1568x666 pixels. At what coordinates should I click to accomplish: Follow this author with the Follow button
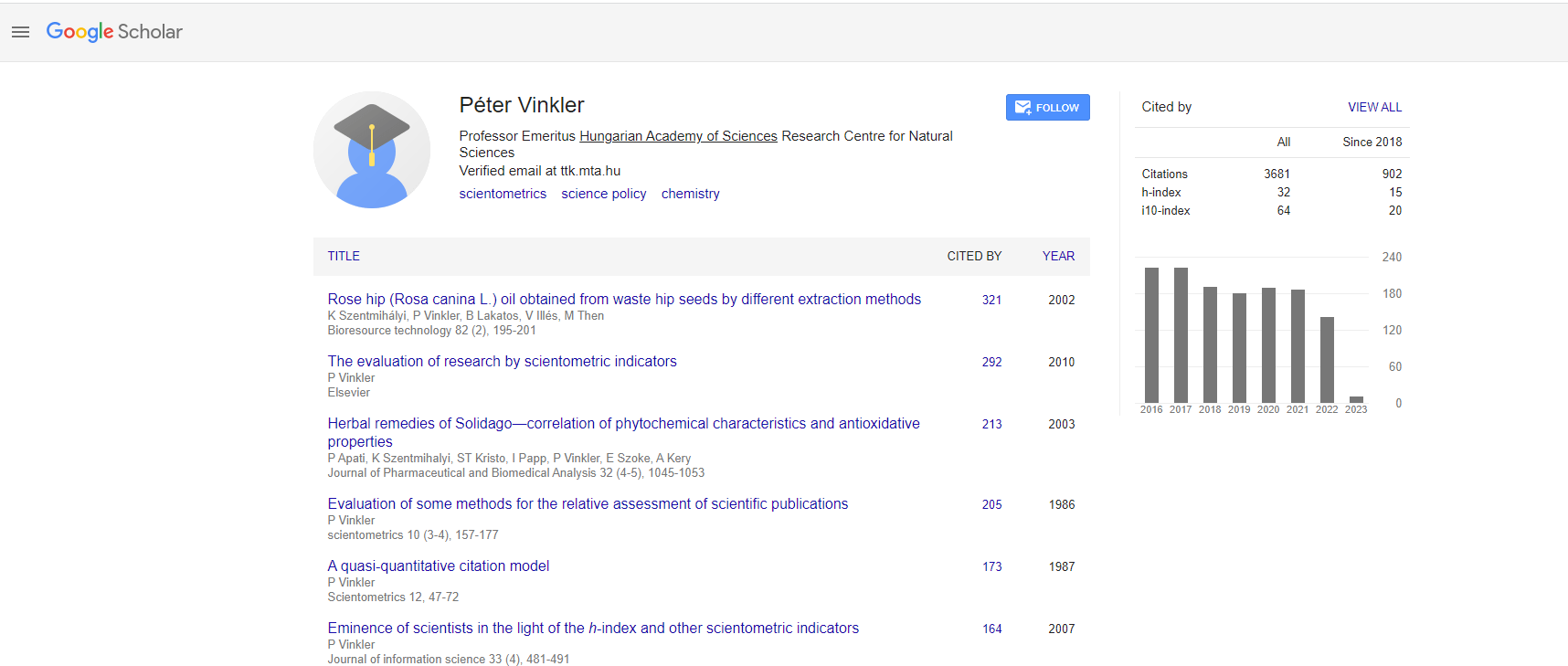(x=1047, y=108)
